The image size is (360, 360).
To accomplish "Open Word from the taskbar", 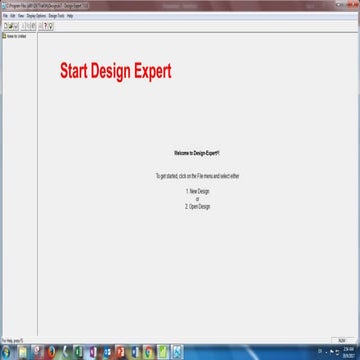I will [x=135, y=352].
